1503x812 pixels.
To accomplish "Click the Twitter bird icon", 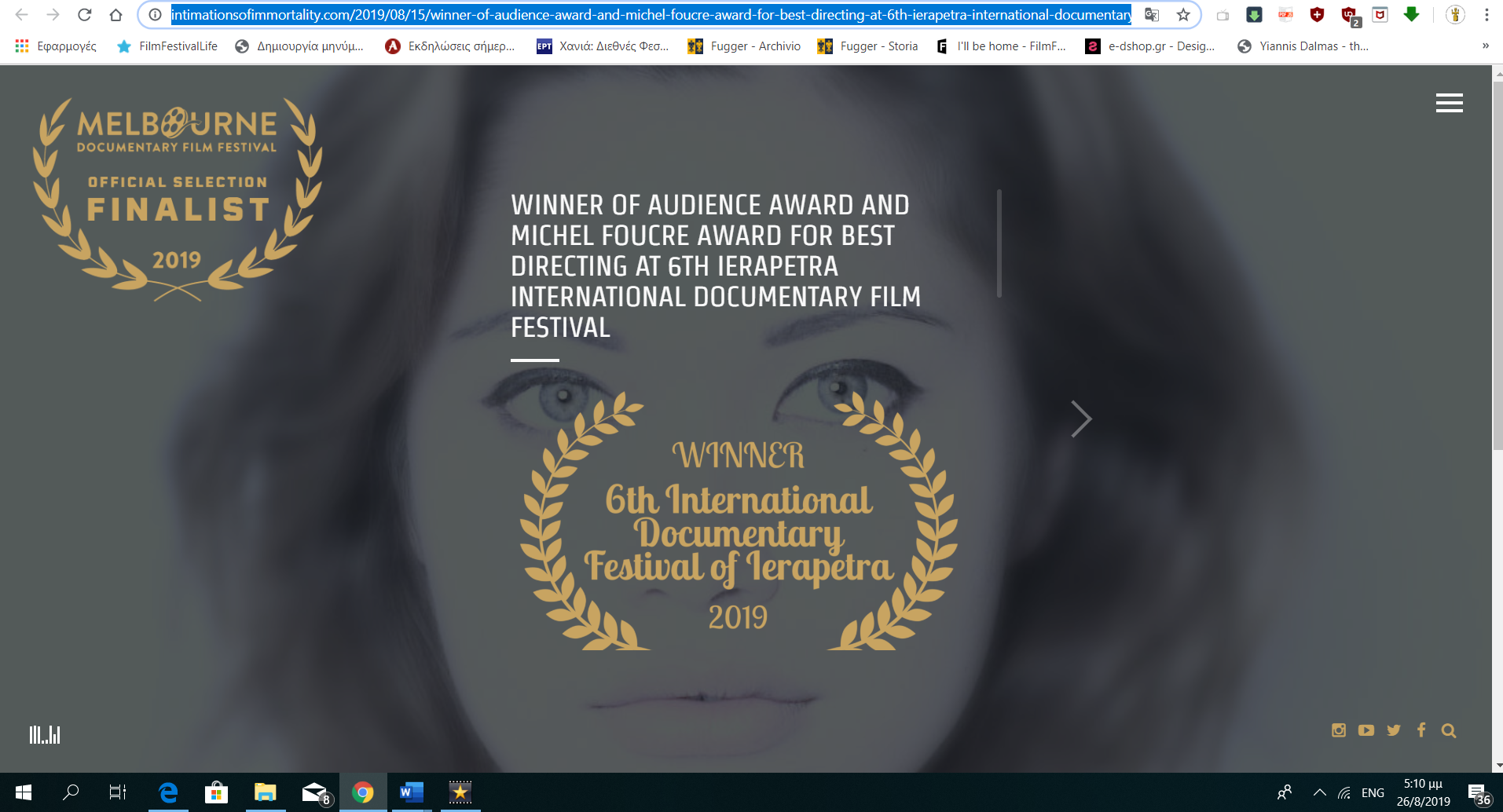I will coord(1394,730).
